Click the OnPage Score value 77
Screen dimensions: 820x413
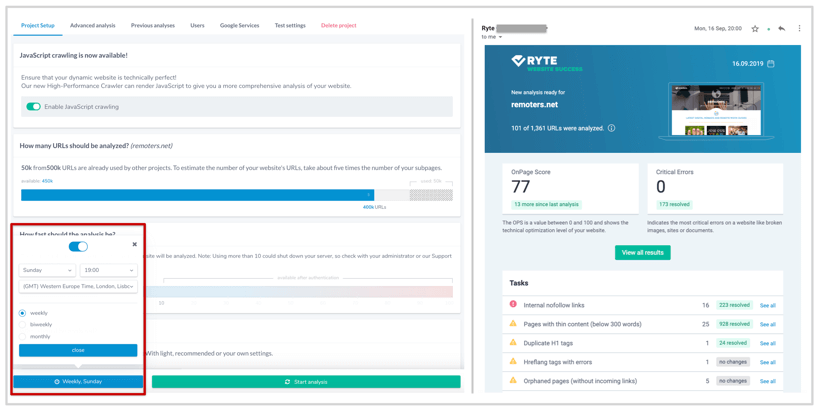tap(520, 187)
